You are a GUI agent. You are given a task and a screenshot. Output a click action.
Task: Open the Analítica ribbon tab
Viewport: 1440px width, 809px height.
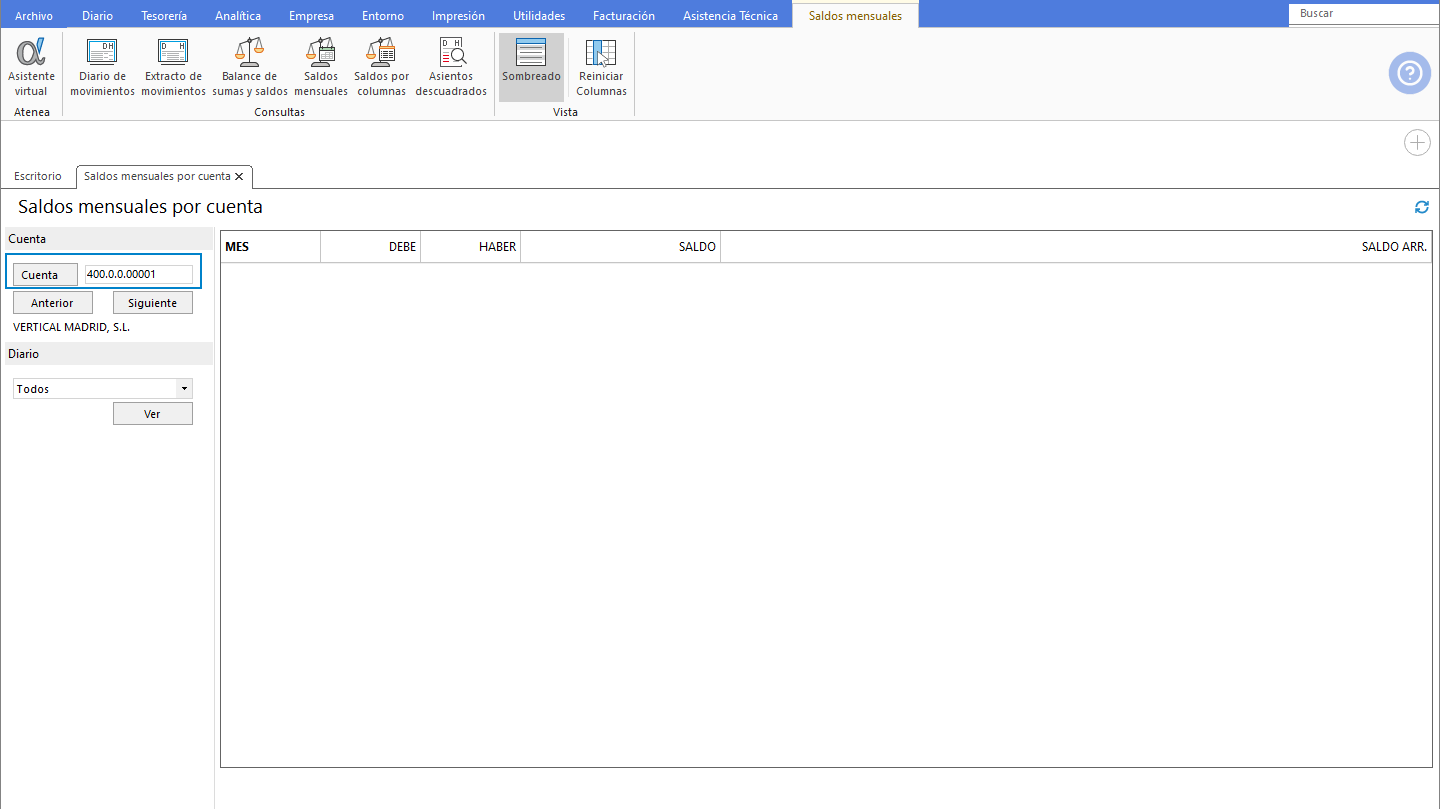click(238, 15)
